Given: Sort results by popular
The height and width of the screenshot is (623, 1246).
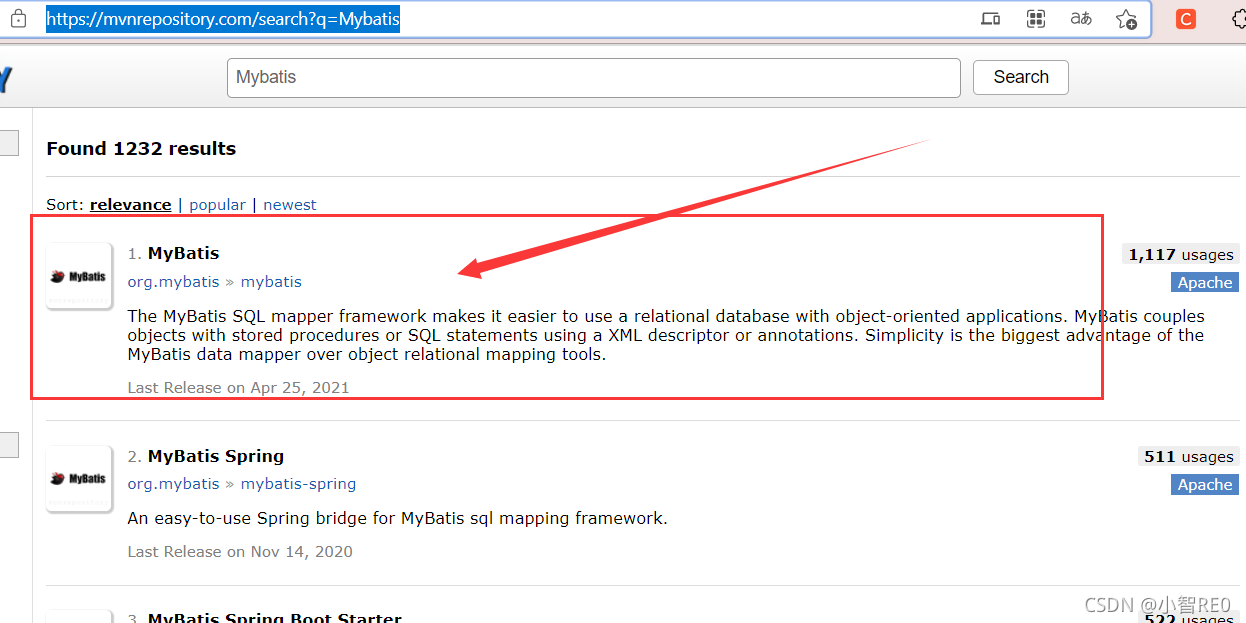Looking at the screenshot, I should (217, 204).
